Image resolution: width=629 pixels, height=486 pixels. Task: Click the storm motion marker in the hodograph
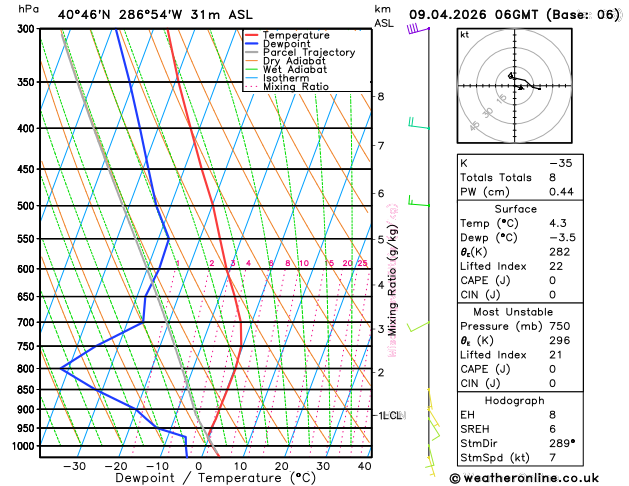point(520,88)
